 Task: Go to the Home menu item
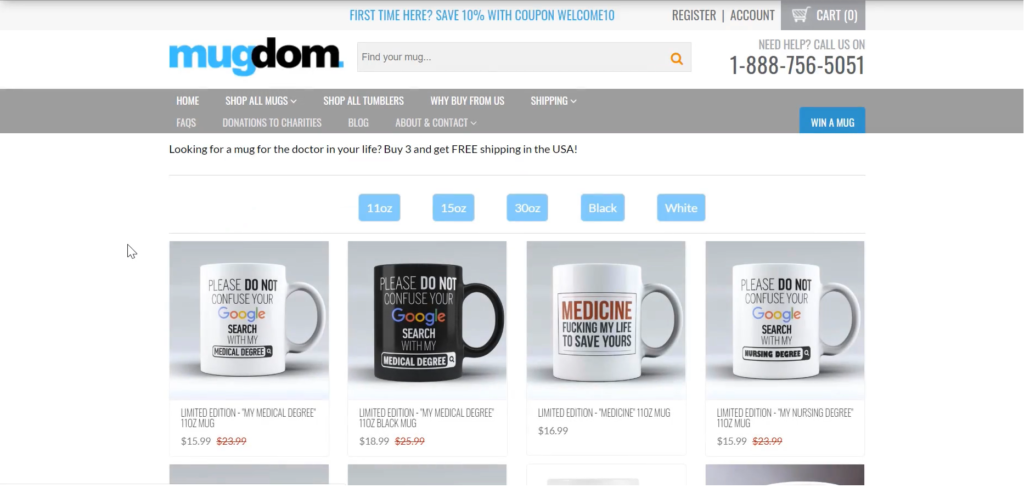pyautogui.click(x=187, y=101)
